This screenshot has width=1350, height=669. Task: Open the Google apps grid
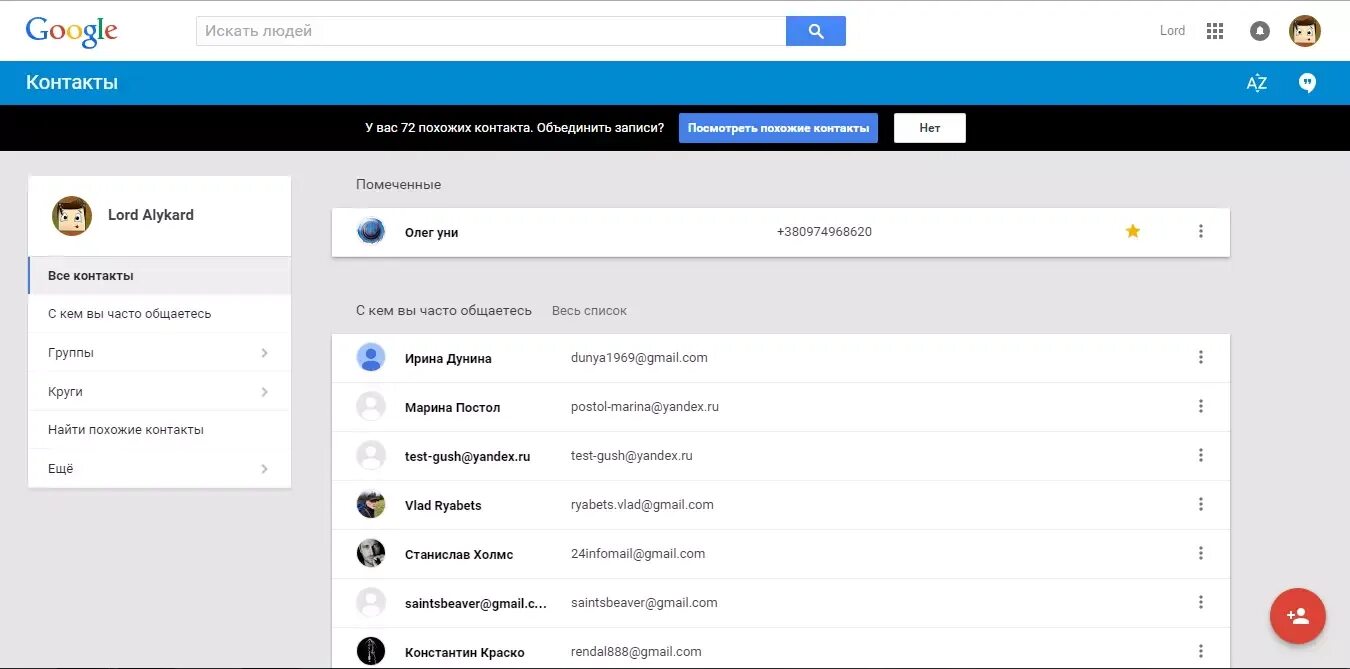click(x=1215, y=31)
